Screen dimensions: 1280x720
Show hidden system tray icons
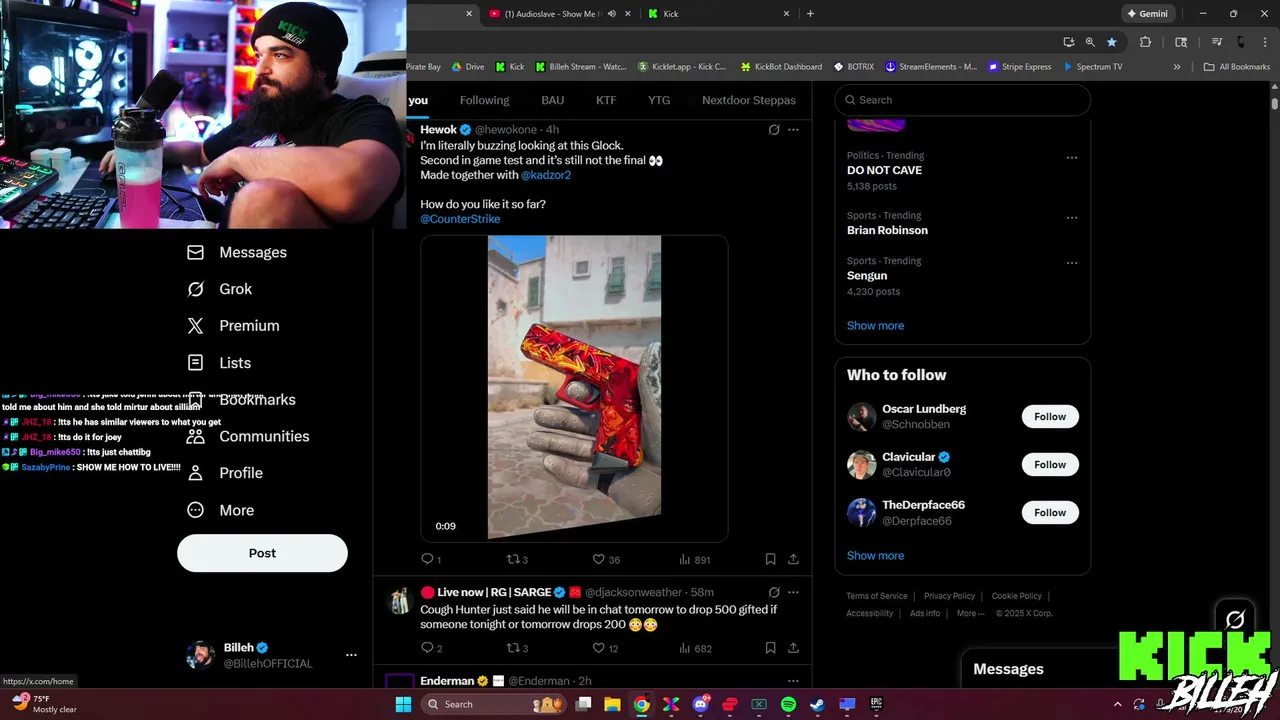tap(1117, 704)
